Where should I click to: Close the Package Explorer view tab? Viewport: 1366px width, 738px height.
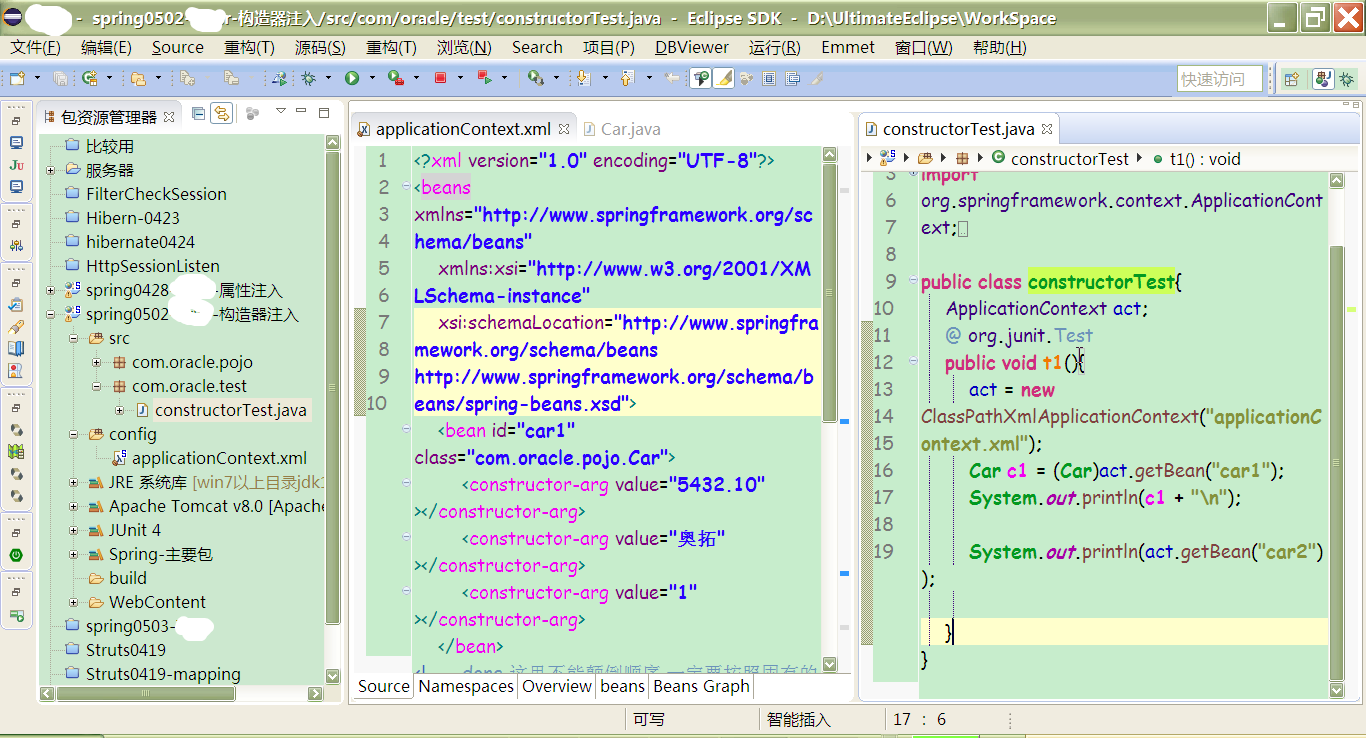[x=169, y=117]
